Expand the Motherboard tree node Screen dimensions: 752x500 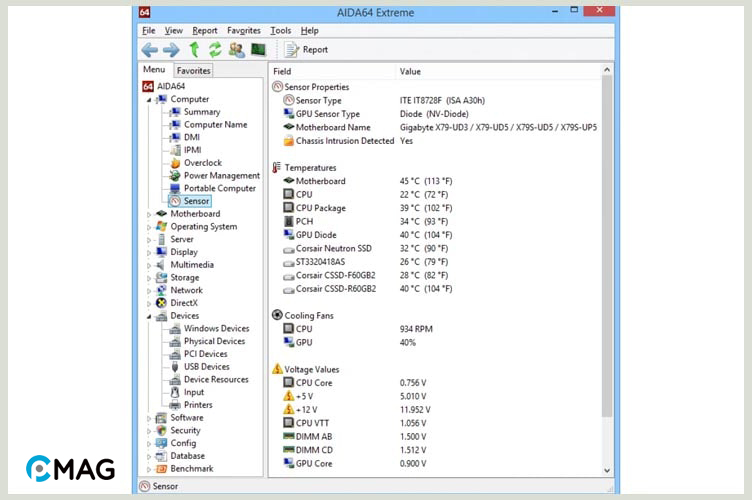pos(149,214)
